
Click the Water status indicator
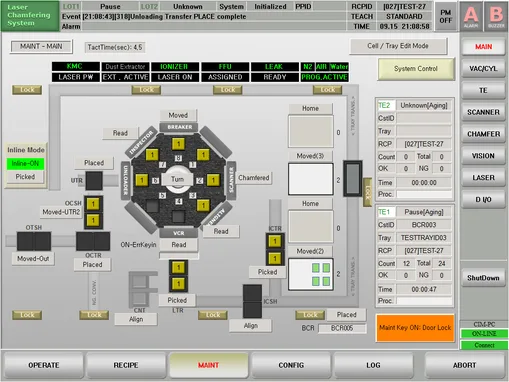(x=339, y=66)
